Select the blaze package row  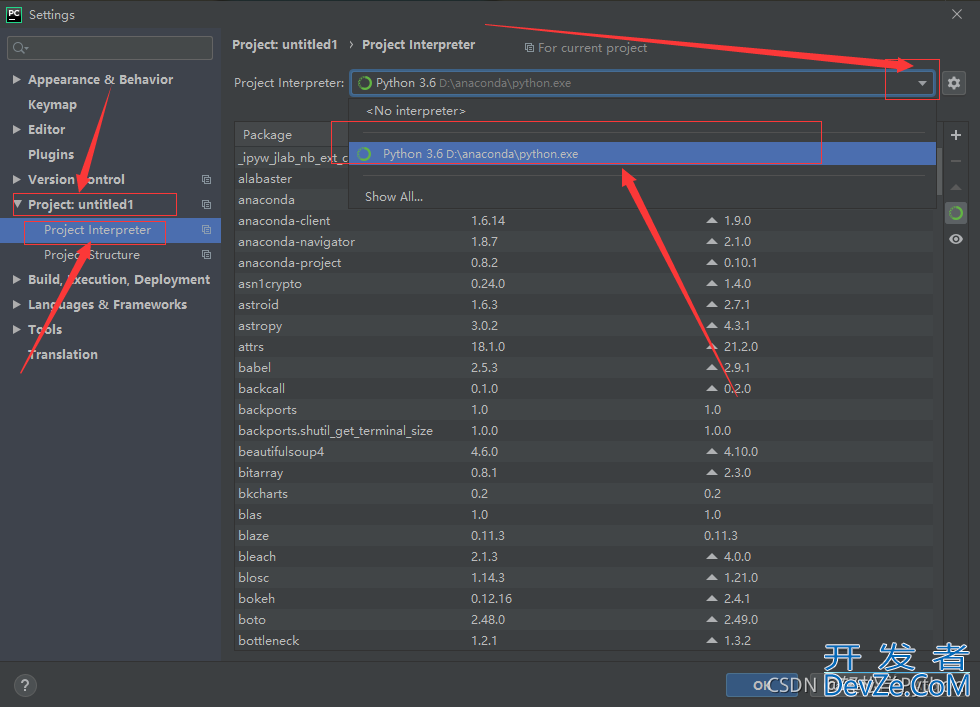(584, 536)
